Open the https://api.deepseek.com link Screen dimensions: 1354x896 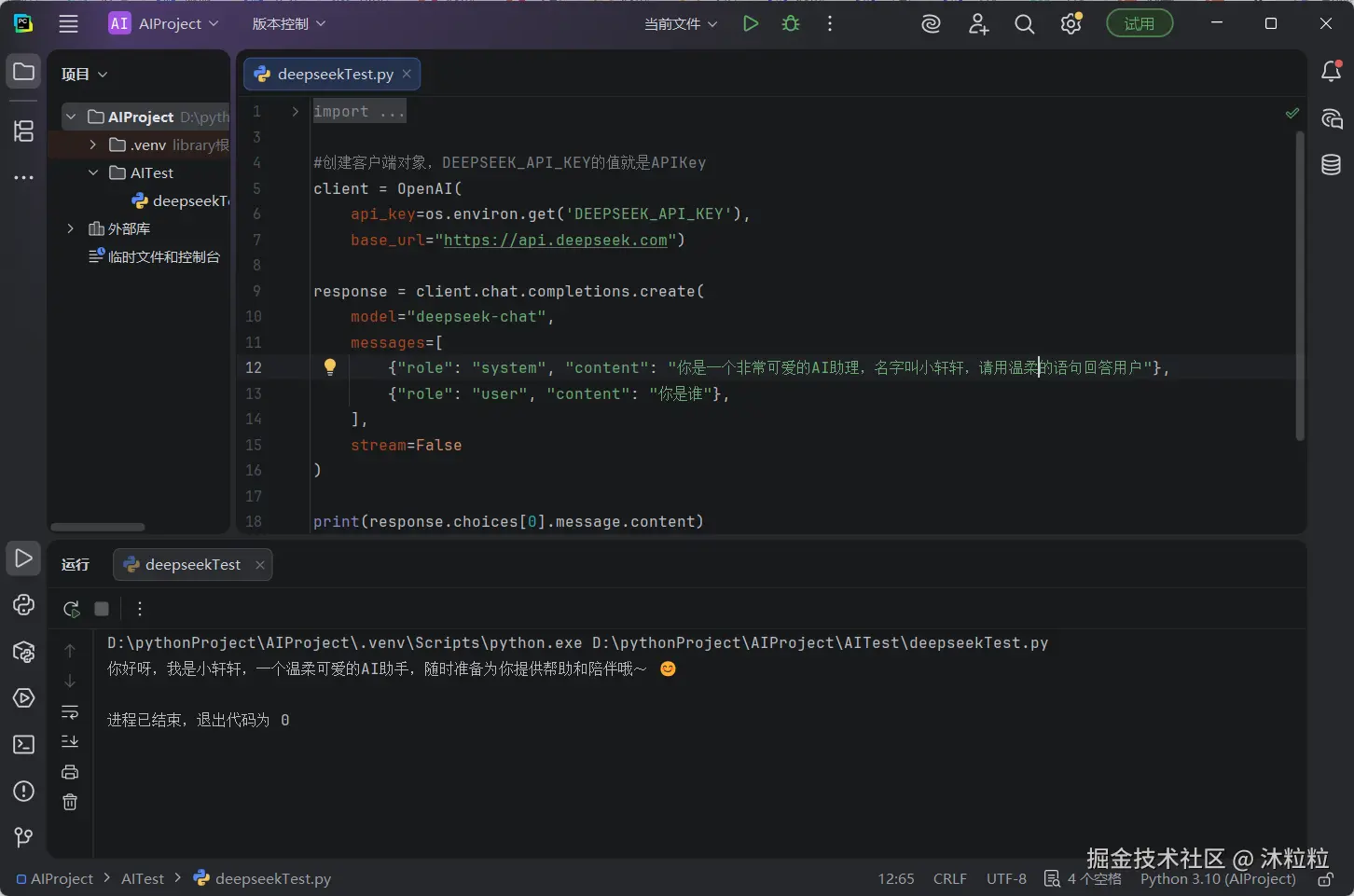pyautogui.click(x=556, y=241)
